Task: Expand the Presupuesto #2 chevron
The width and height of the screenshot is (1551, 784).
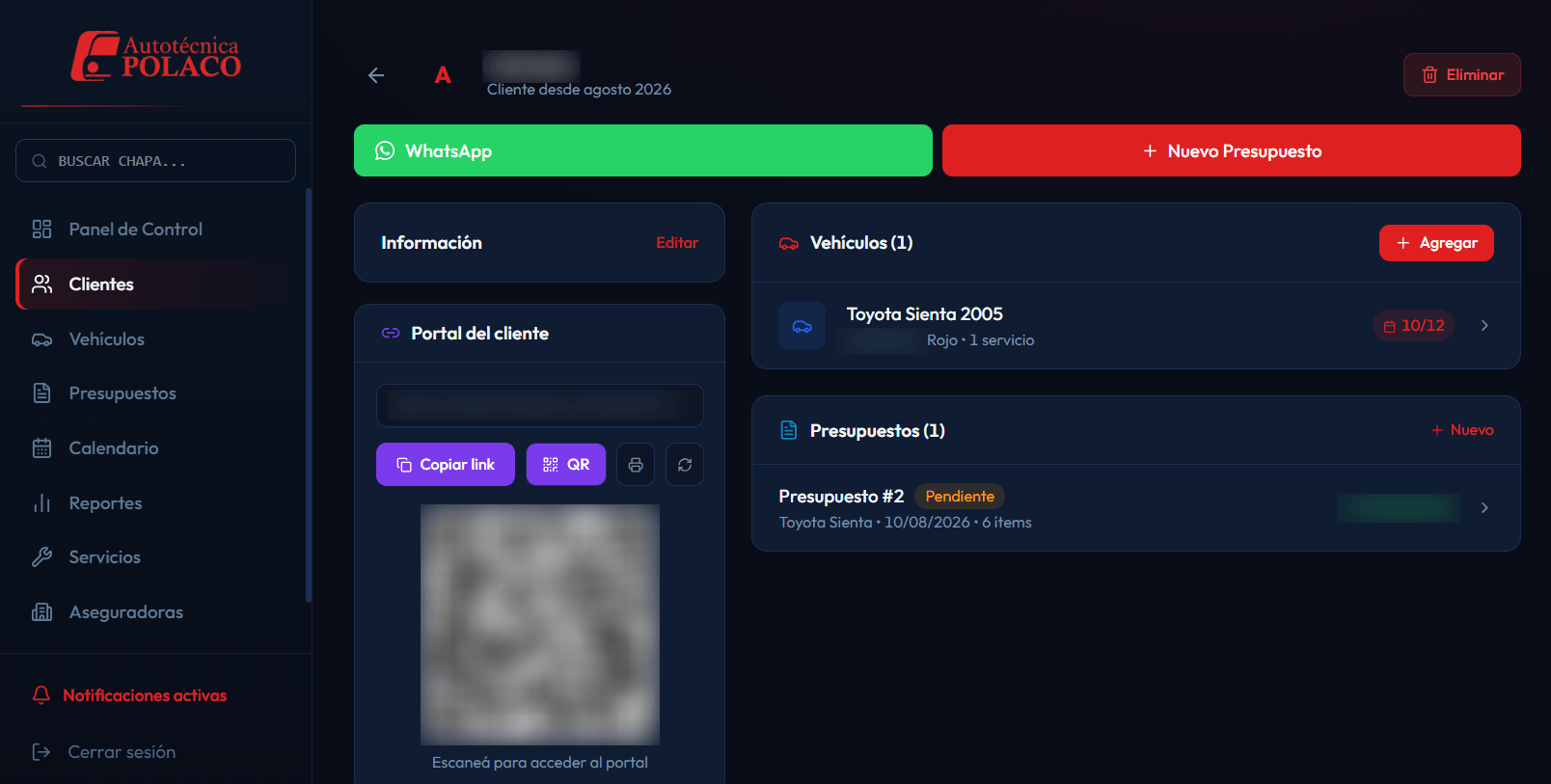Action: pyautogui.click(x=1484, y=507)
